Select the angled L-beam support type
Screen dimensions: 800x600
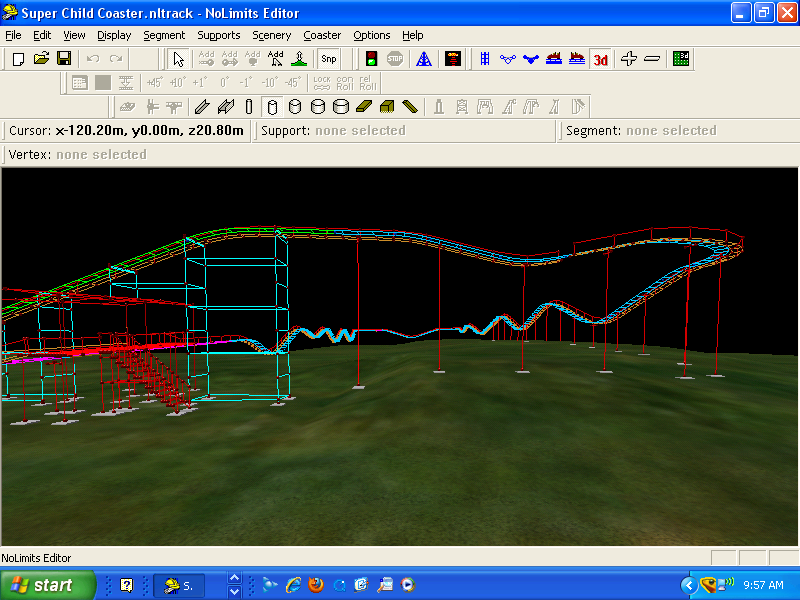point(202,107)
